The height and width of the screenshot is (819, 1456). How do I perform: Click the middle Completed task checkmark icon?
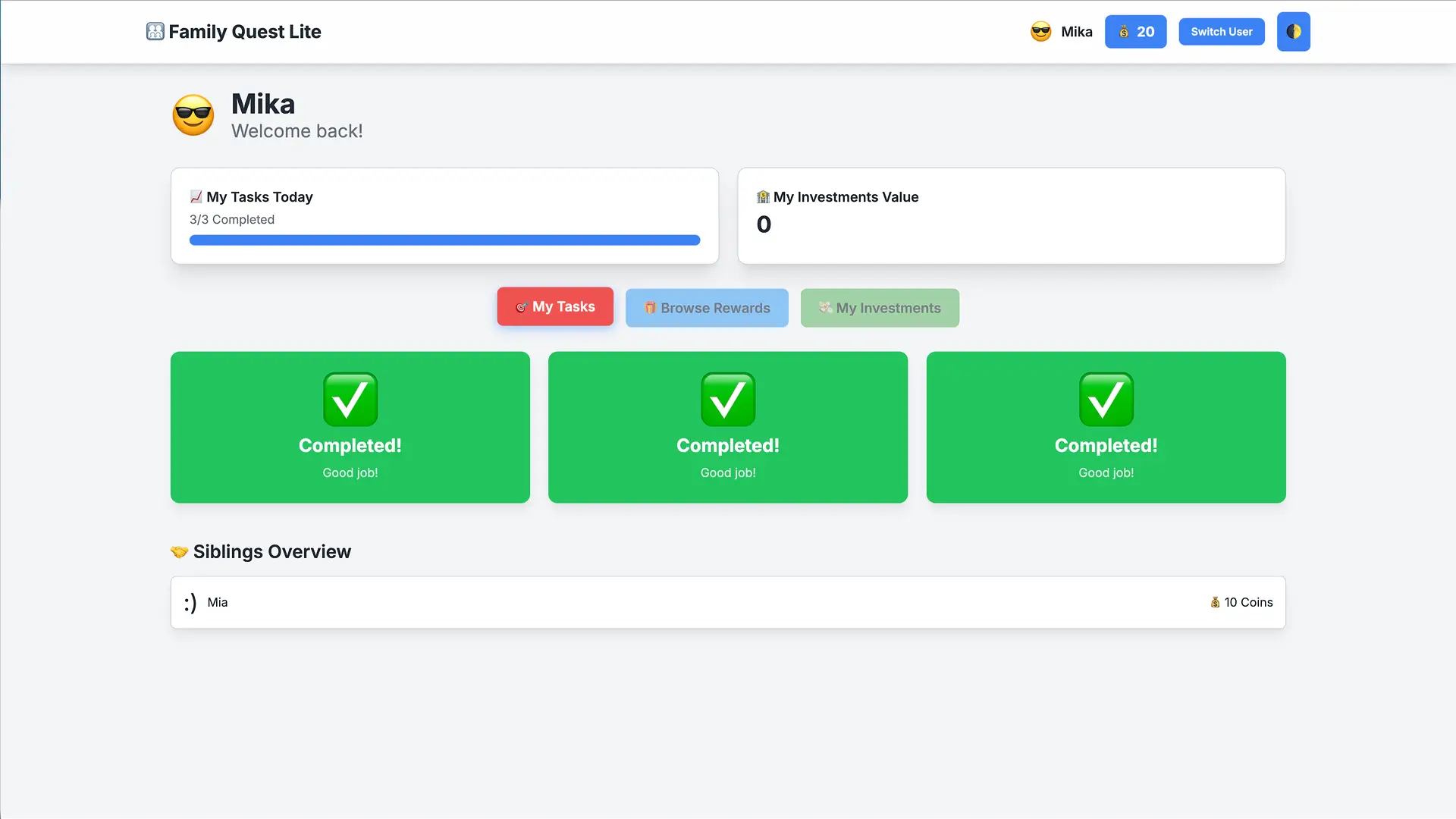(x=728, y=400)
